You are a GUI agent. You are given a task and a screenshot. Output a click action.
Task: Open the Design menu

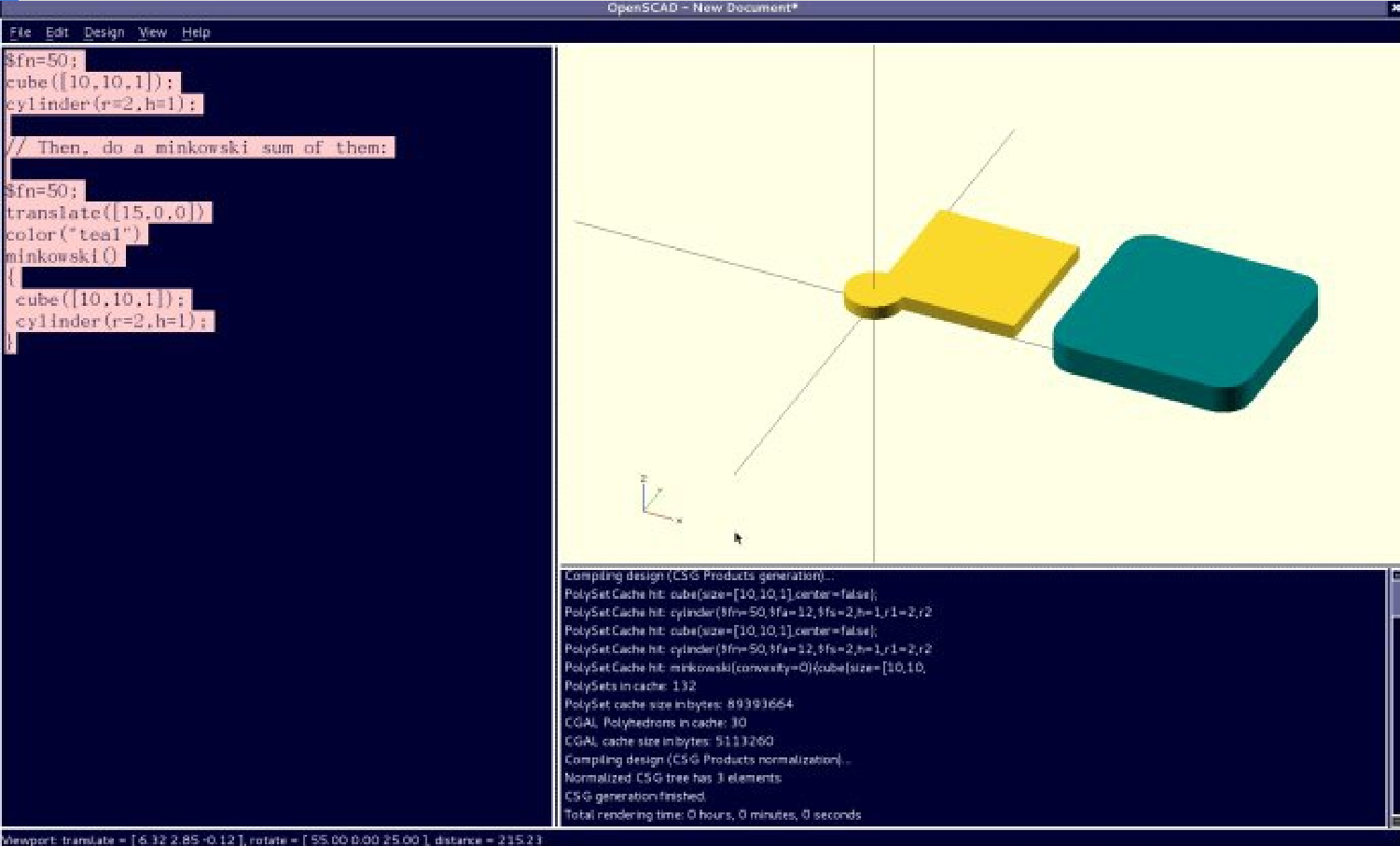[x=104, y=33]
